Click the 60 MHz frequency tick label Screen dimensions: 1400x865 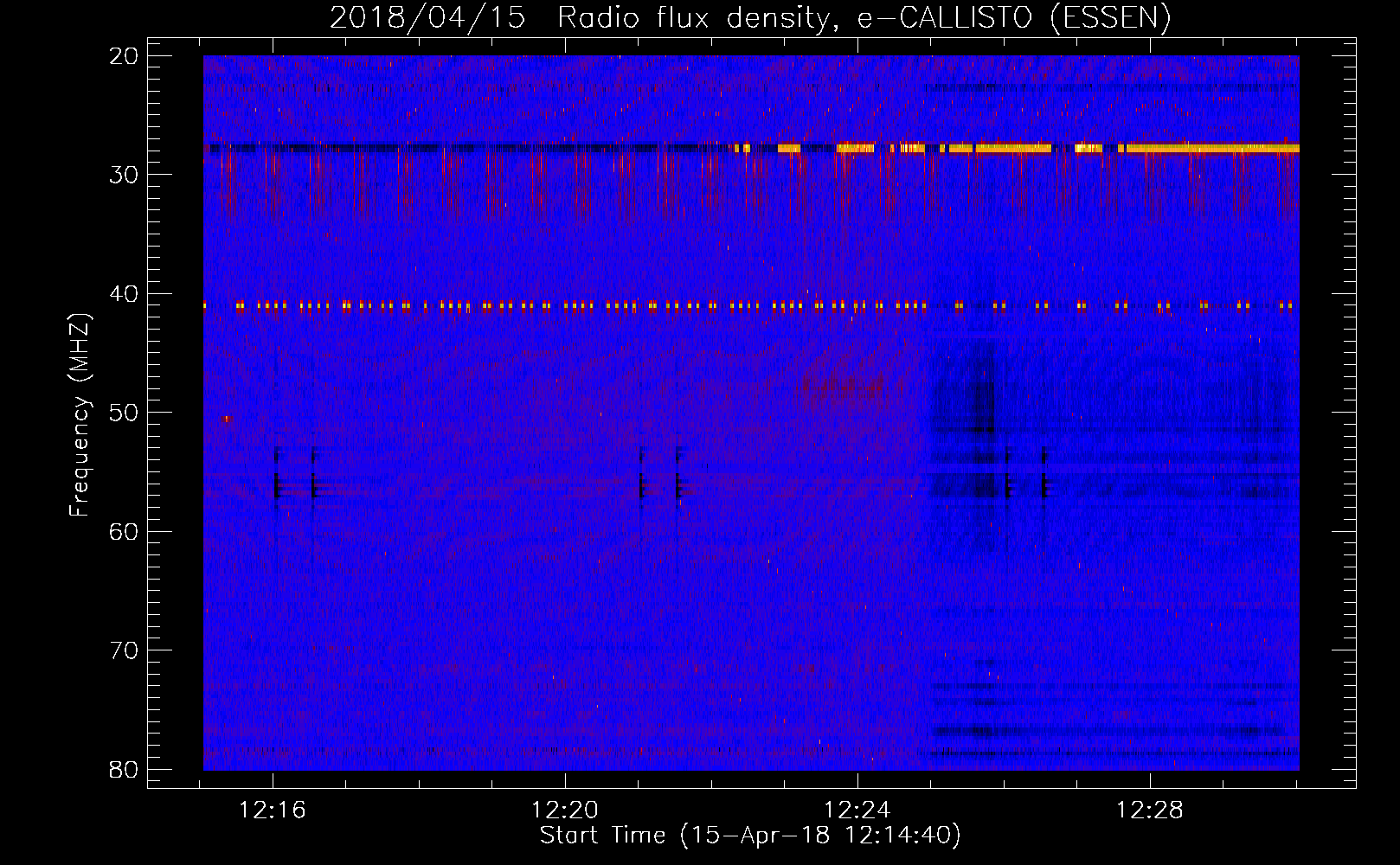[124, 532]
